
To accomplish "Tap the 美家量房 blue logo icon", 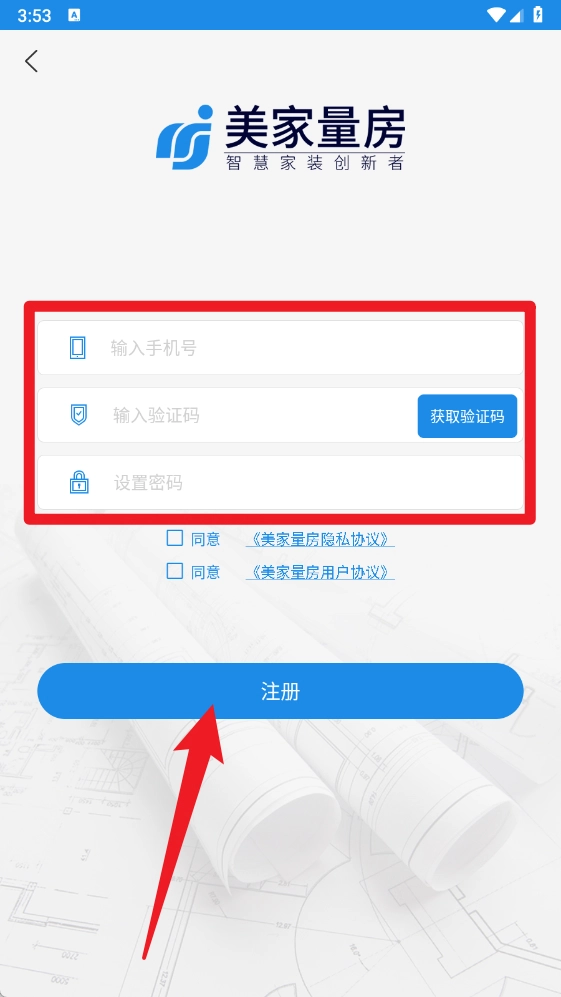I will 184,137.
